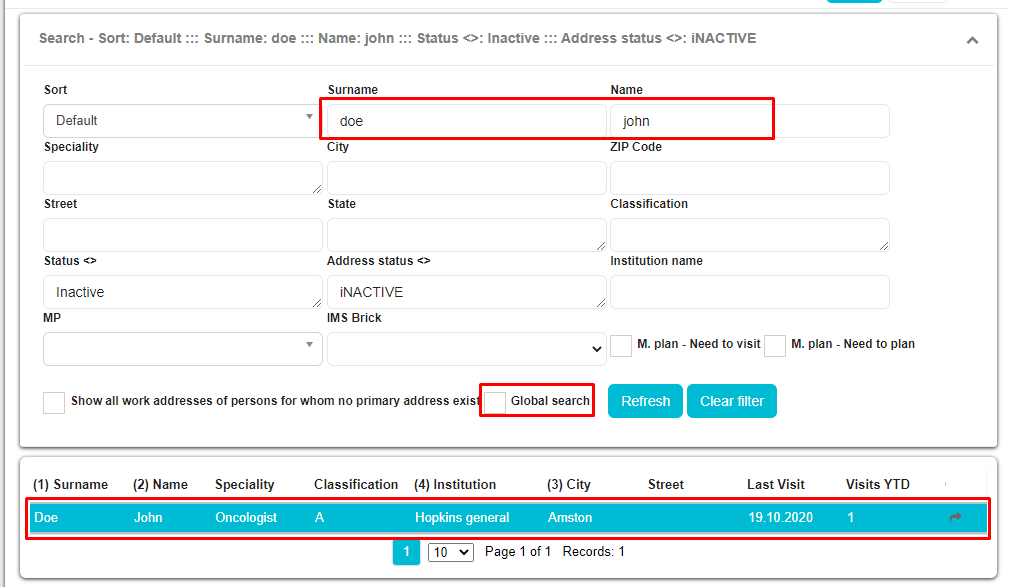Collapse the search panel with the chevron
Screen dimensions: 1009x587
coord(972,40)
